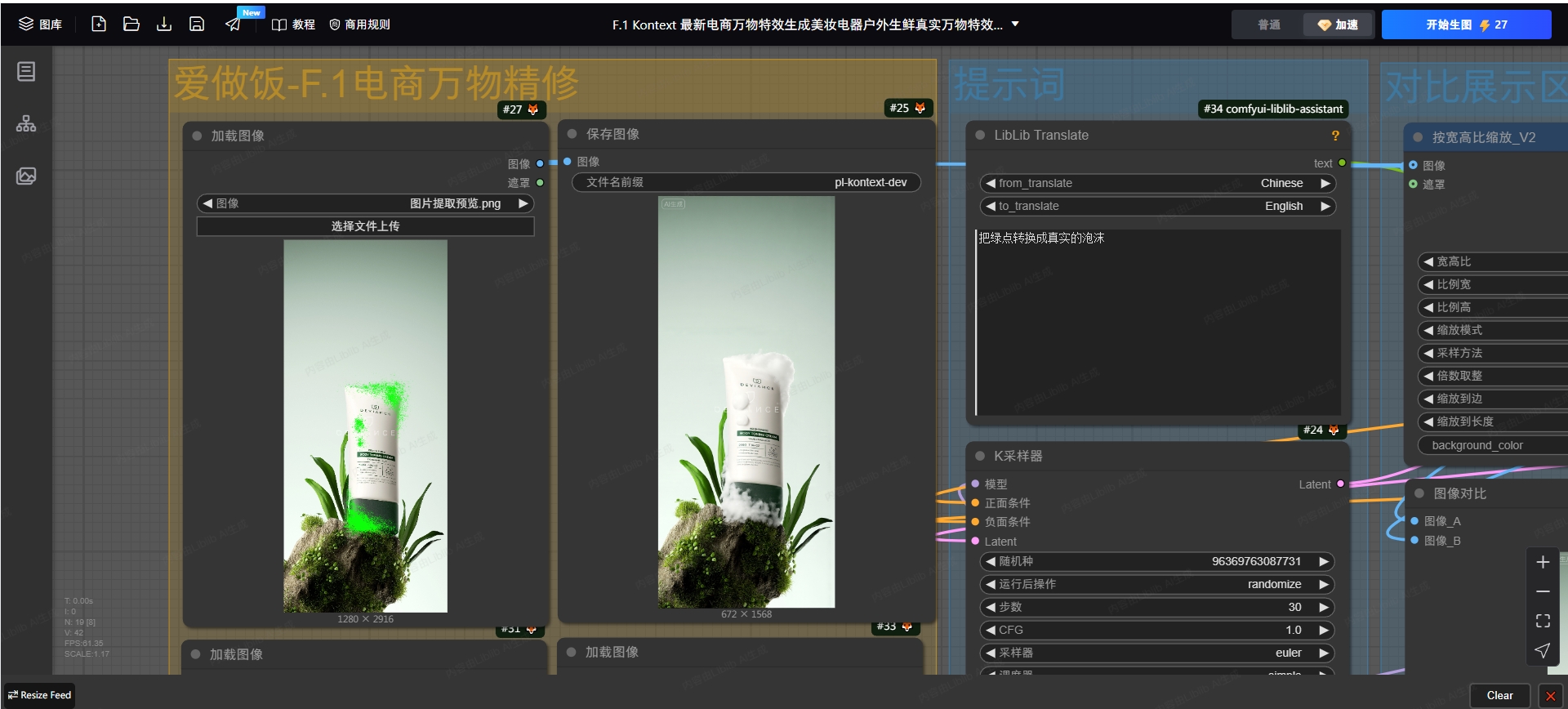Switch to 加速 mode

pyautogui.click(x=1338, y=25)
